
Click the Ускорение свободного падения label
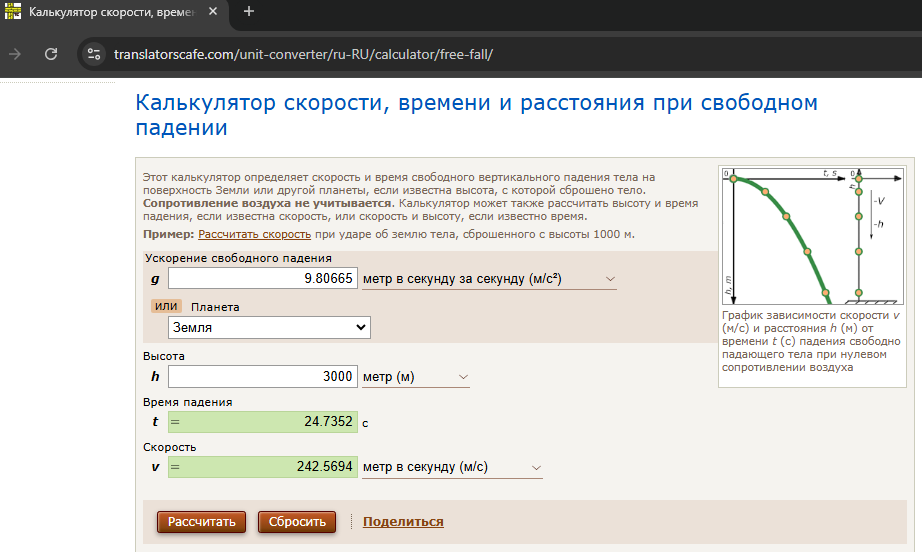coord(238,258)
